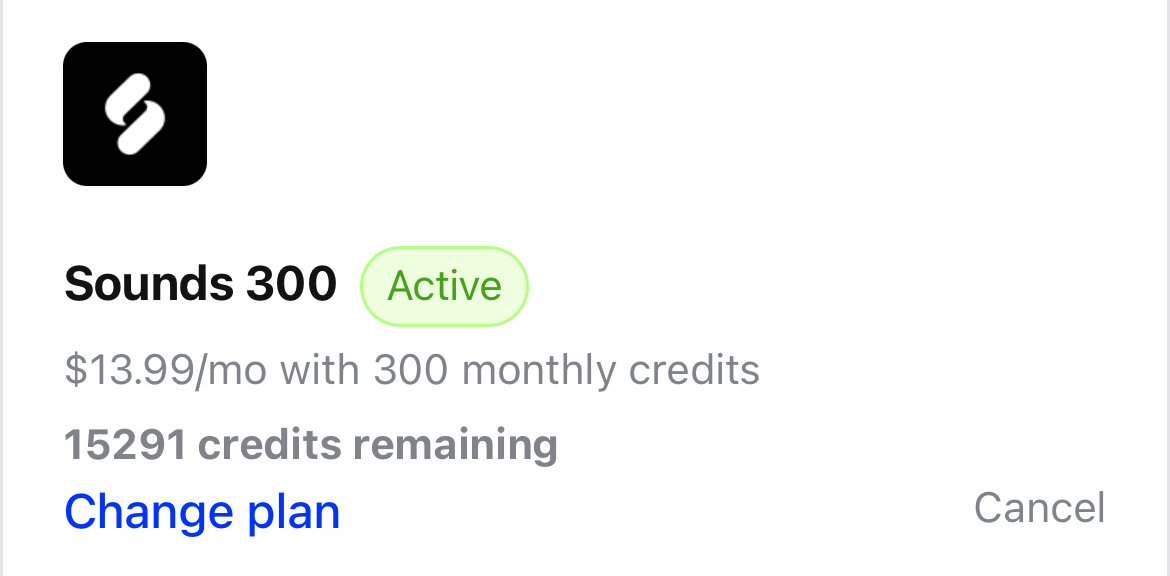Click the white S symbol in logo

[x=135, y=114]
